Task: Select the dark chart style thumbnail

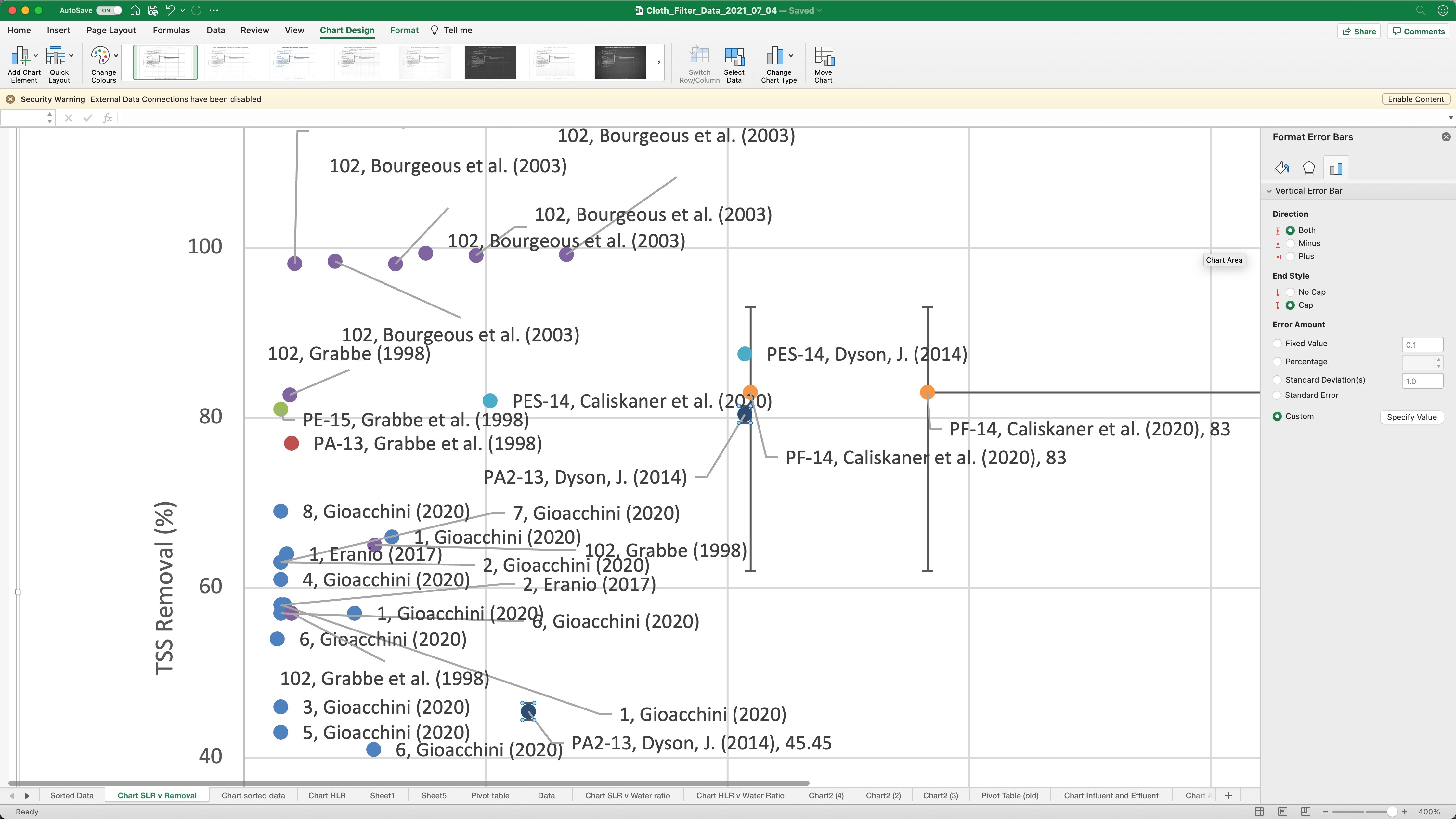Action: [x=490, y=62]
